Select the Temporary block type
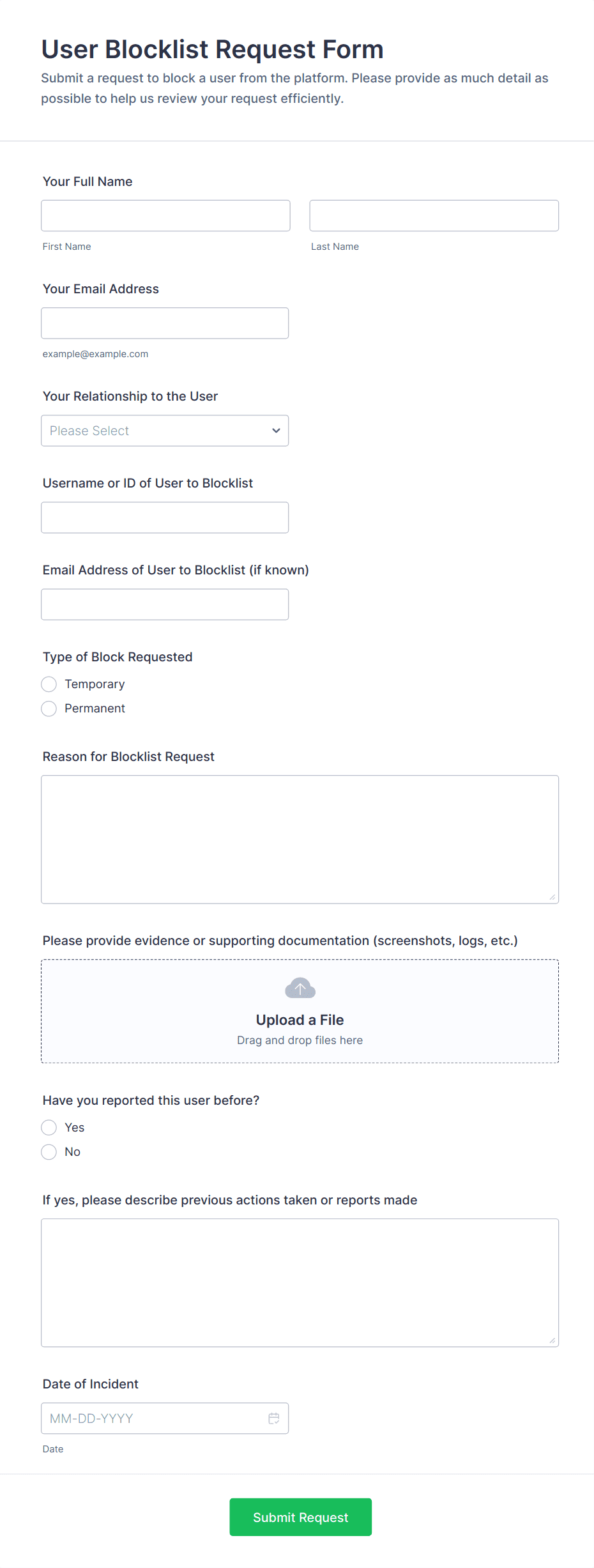The image size is (594, 1568). click(49, 684)
